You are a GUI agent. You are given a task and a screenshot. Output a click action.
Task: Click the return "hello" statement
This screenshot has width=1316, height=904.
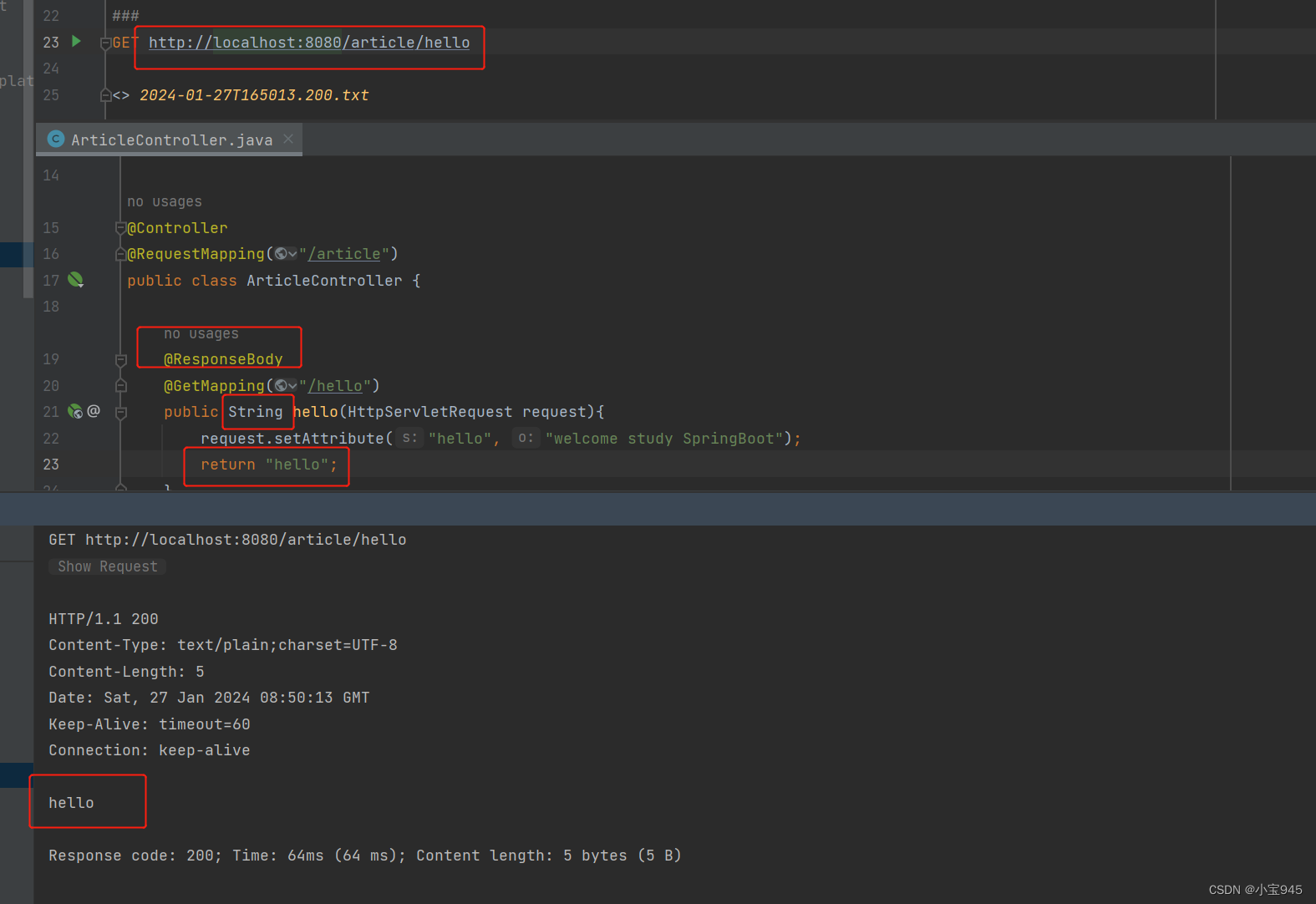(x=268, y=465)
